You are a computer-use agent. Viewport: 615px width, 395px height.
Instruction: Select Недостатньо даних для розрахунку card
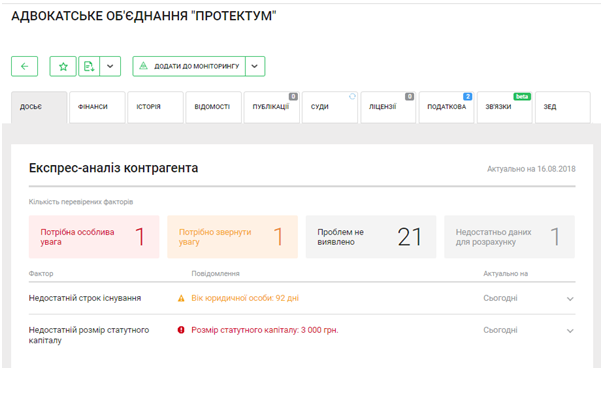(x=509, y=237)
